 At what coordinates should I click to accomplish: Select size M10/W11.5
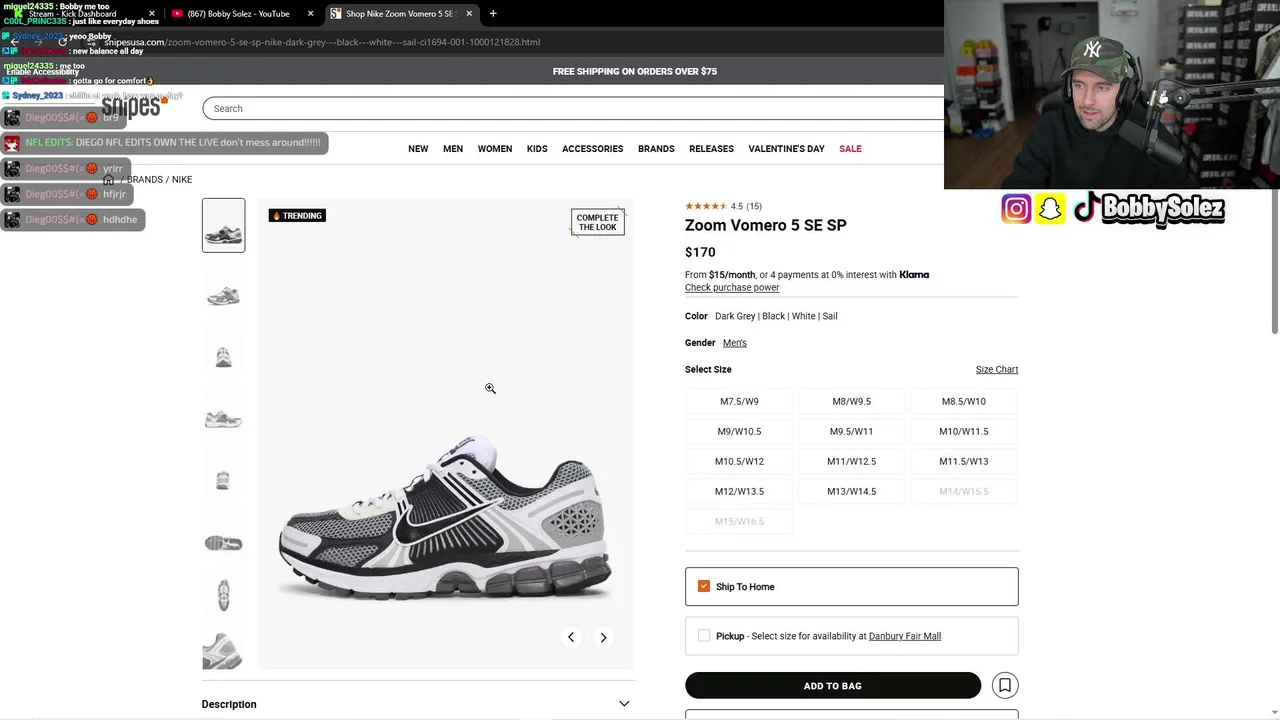(x=964, y=431)
